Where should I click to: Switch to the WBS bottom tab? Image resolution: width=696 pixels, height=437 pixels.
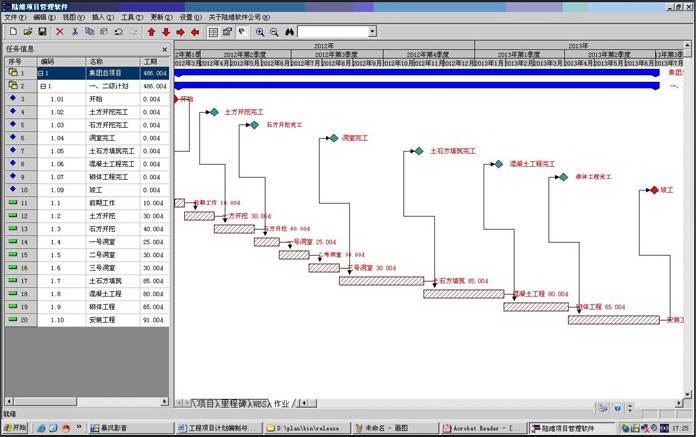pyautogui.click(x=260, y=404)
